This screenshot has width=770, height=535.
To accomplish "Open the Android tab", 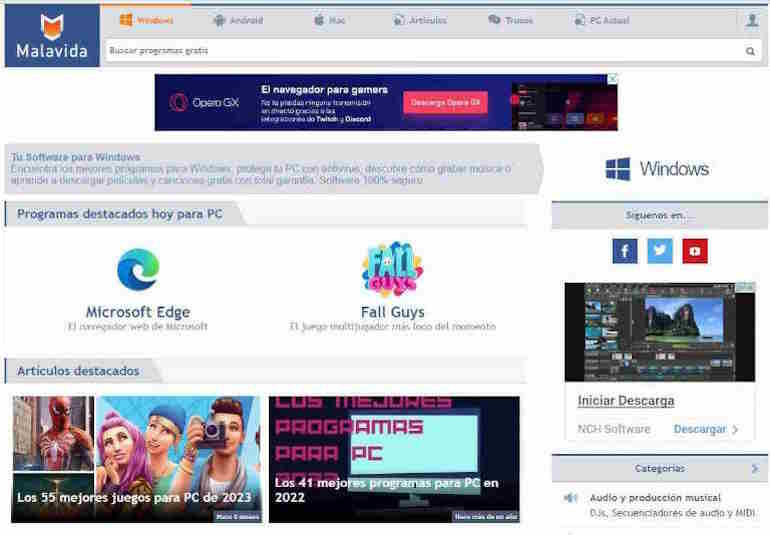I will pyautogui.click(x=239, y=20).
